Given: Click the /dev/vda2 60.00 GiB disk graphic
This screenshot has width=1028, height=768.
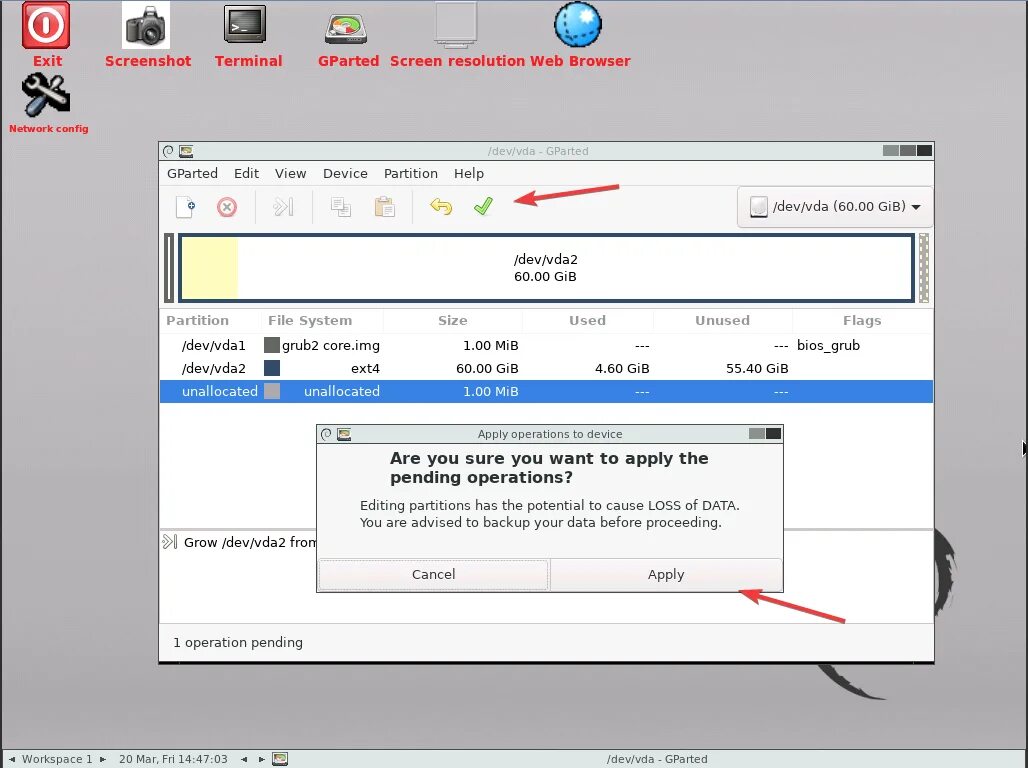Looking at the screenshot, I should (x=546, y=268).
